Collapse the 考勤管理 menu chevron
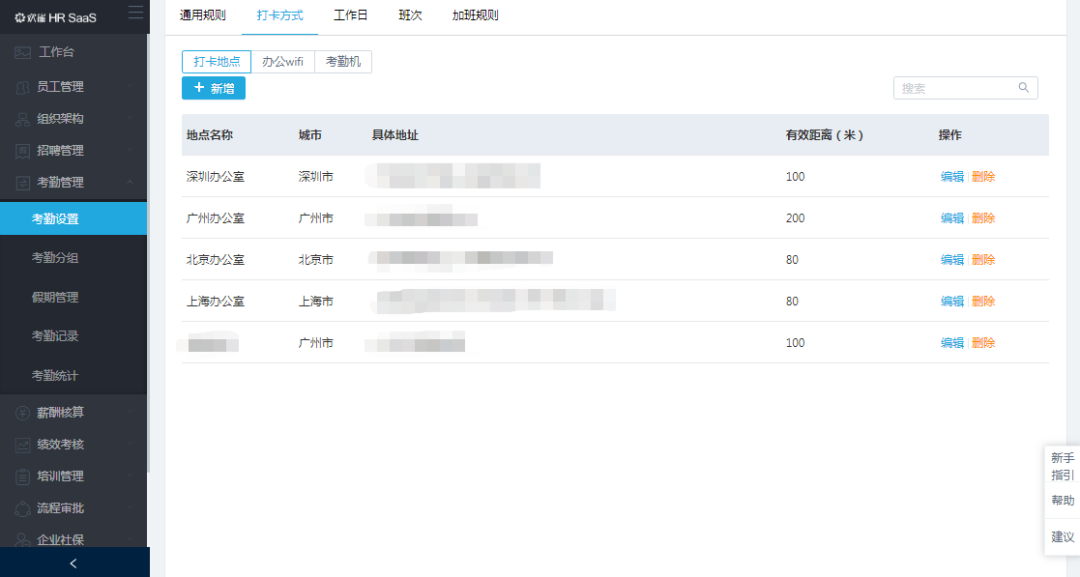The image size is (1080, 577). (129, 182)
